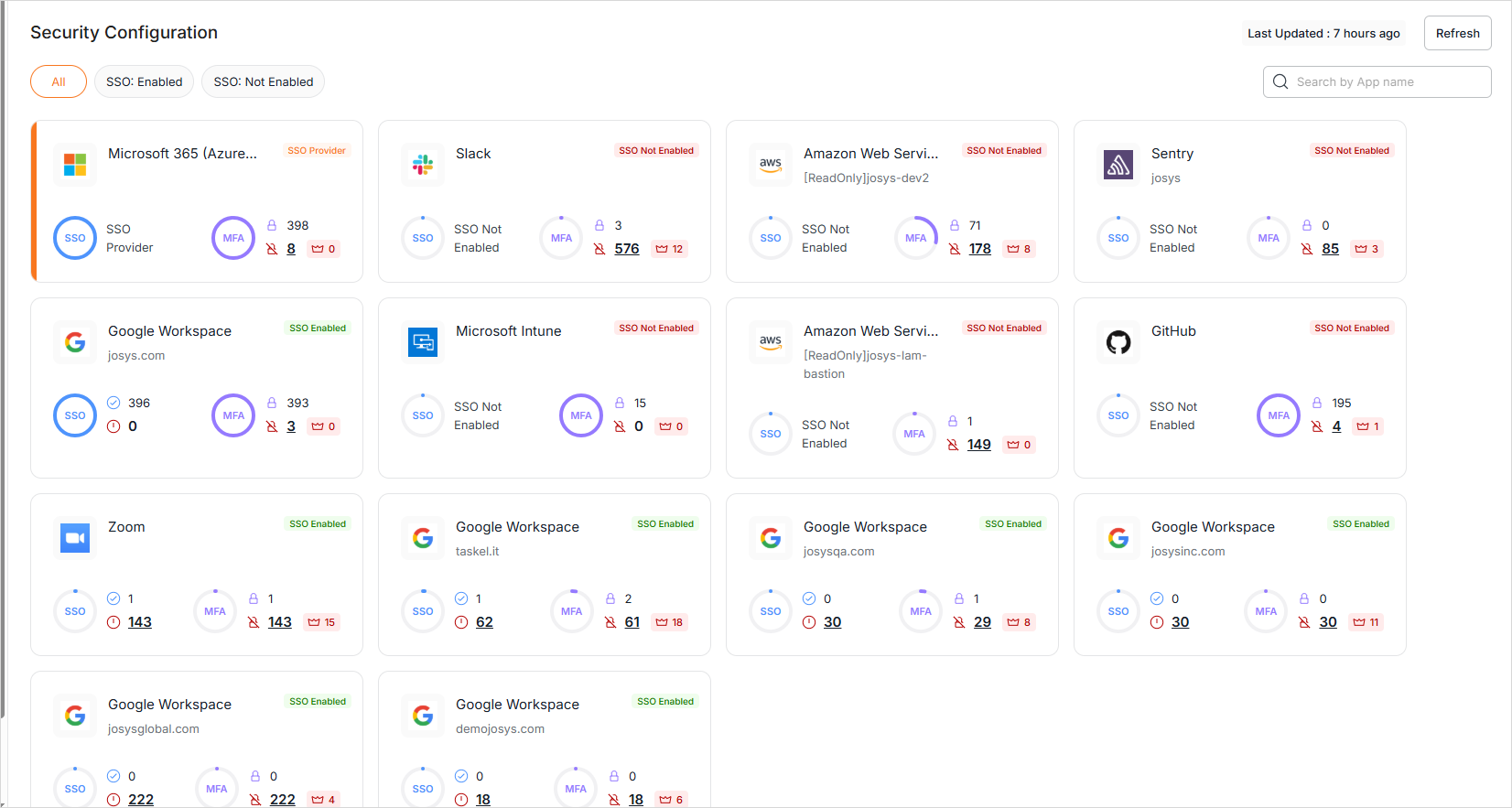
Task: Filter by SSO: Not Enabled
Action: 264,81
